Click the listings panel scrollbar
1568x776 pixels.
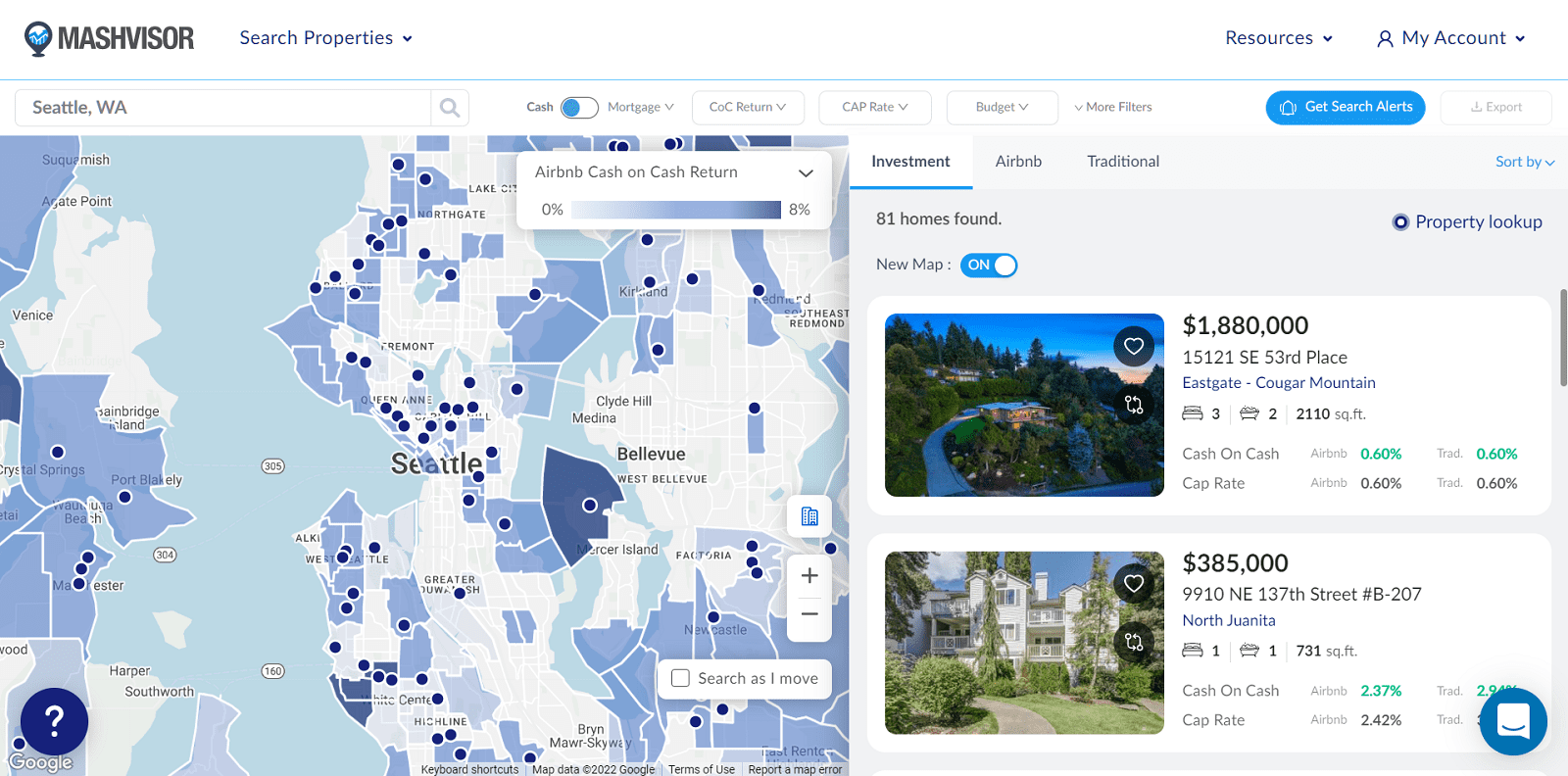click(1563, 338)
